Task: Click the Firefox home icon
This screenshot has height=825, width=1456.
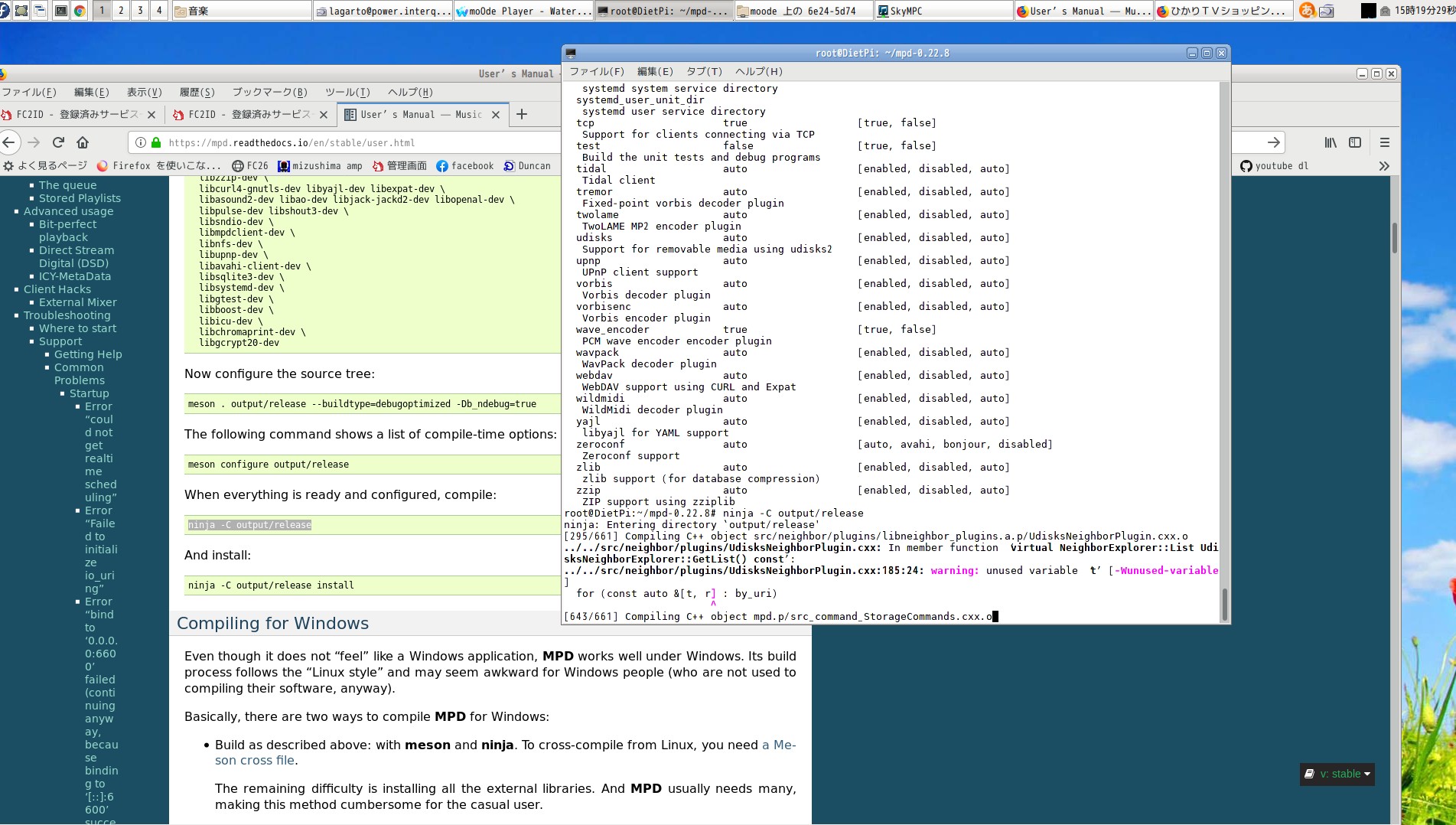Action: click(x=83, y=142)
